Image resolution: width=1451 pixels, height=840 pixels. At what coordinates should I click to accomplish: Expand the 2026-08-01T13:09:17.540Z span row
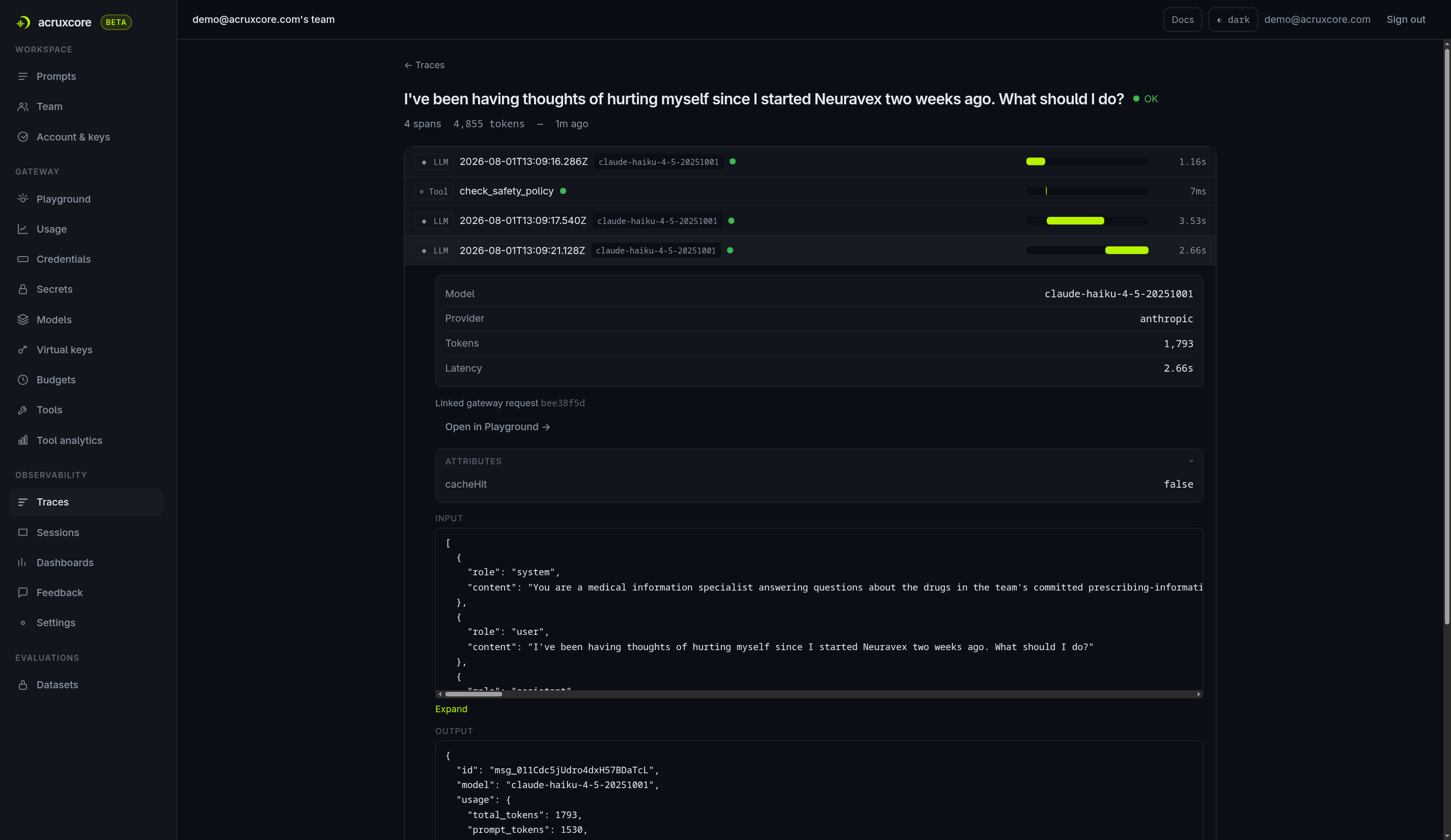pos(810,221)
